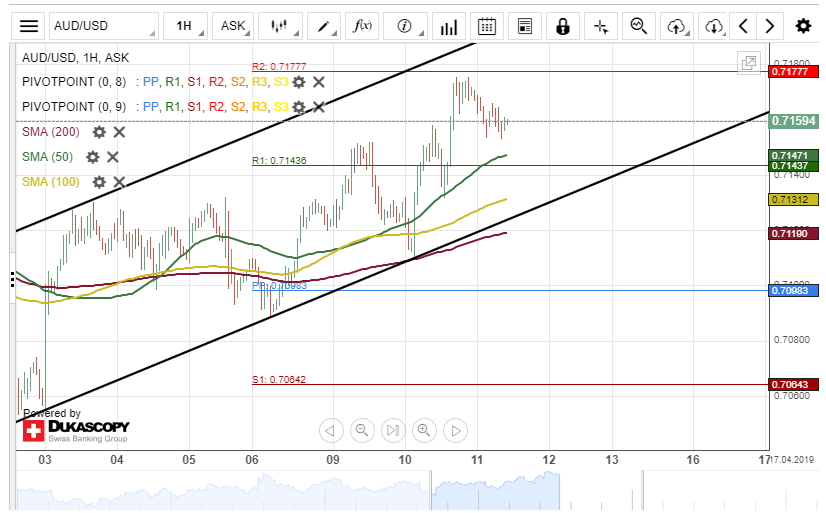Select the pencil drawing tools
The image size is (826, 513).
tap(323, 26)
